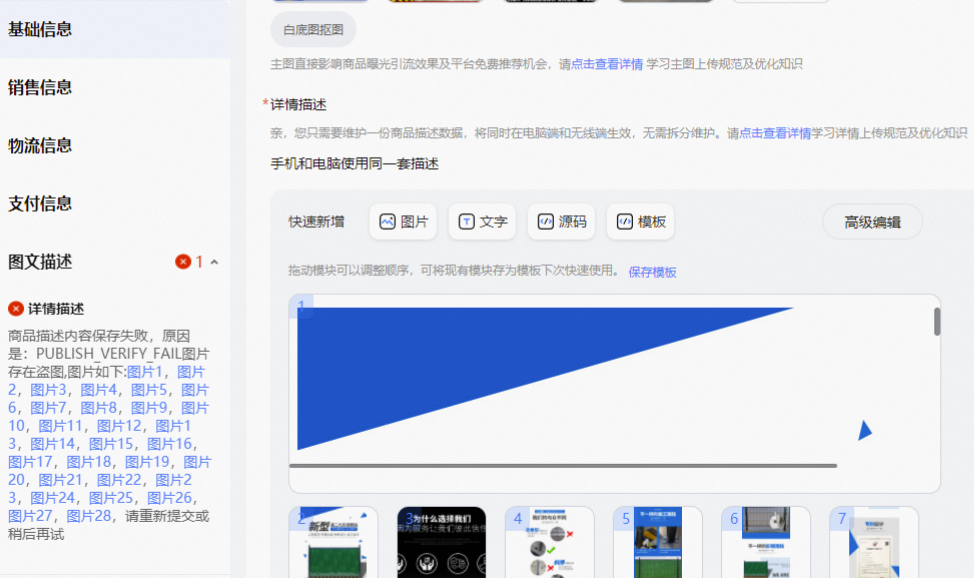Click the image icon inside 图片 button

coord(387,222)
